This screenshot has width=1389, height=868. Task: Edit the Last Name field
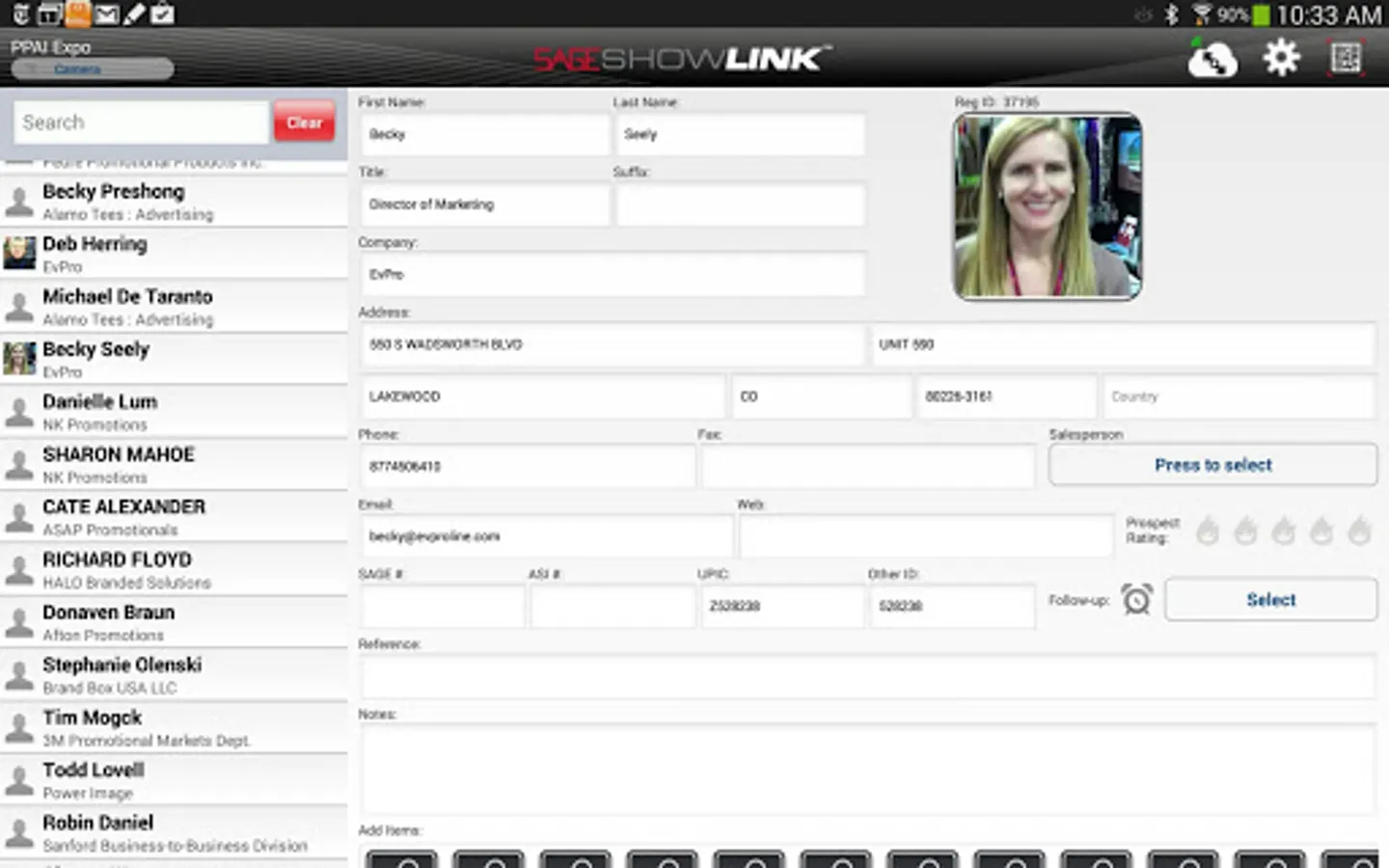[740, 135]
